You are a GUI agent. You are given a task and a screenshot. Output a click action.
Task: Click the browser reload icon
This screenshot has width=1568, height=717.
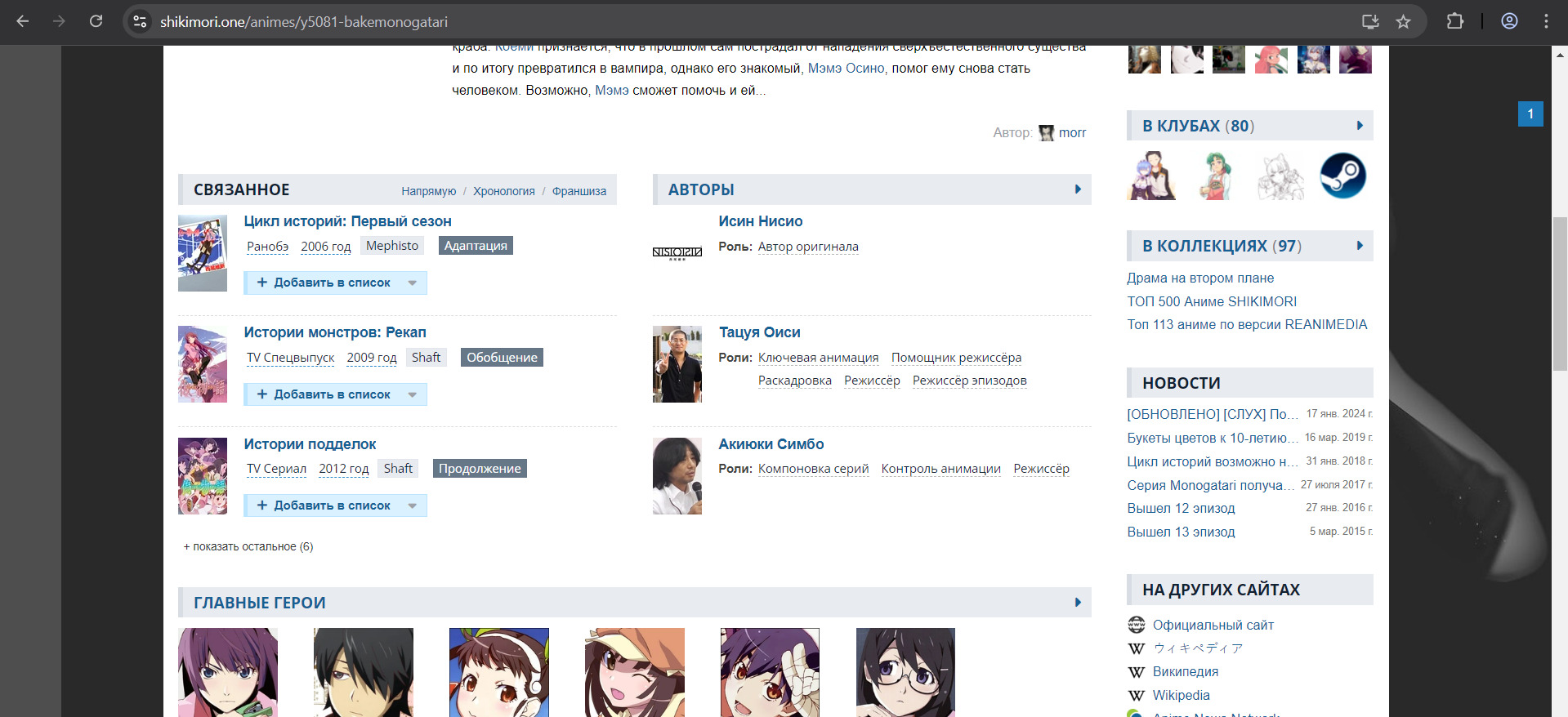click(x=96, y=21)
